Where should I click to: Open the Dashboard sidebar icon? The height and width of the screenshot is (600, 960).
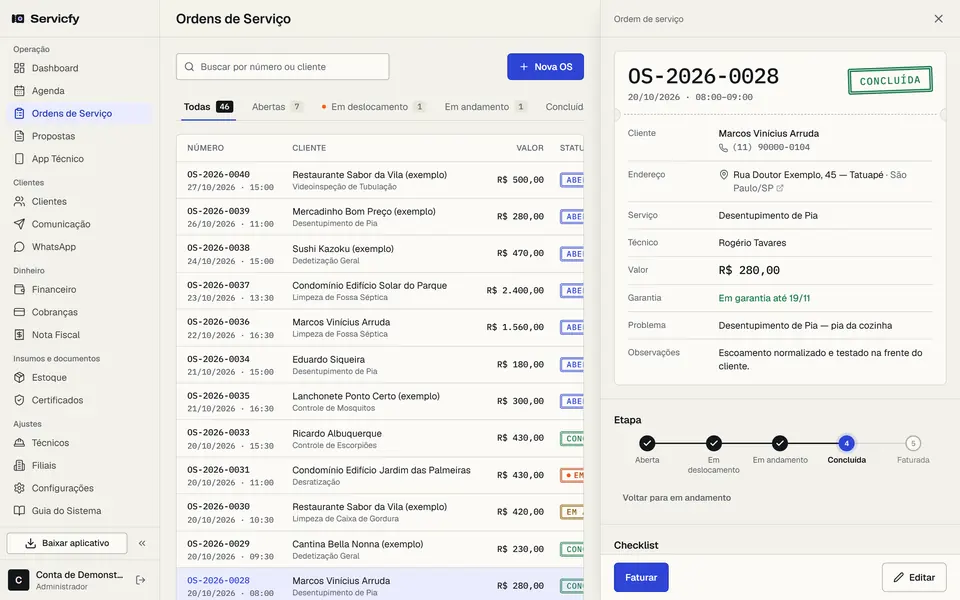[x=20, y=68]
